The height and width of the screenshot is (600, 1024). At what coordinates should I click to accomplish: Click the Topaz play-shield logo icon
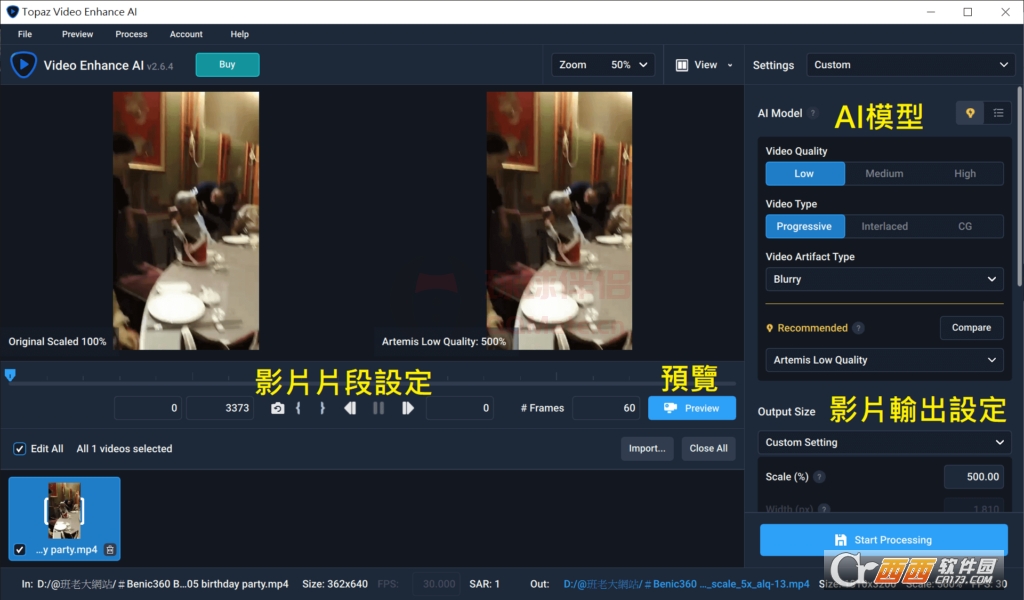[x=24, y=65]
